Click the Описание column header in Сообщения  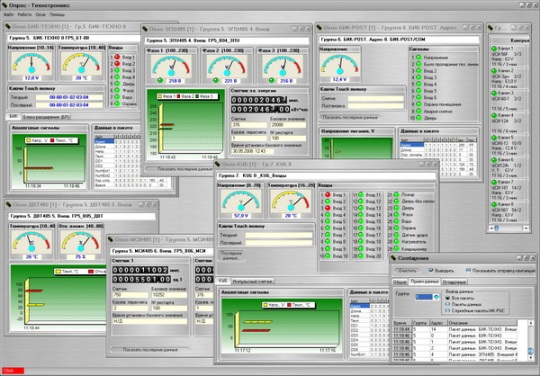(x=481, y=323)
